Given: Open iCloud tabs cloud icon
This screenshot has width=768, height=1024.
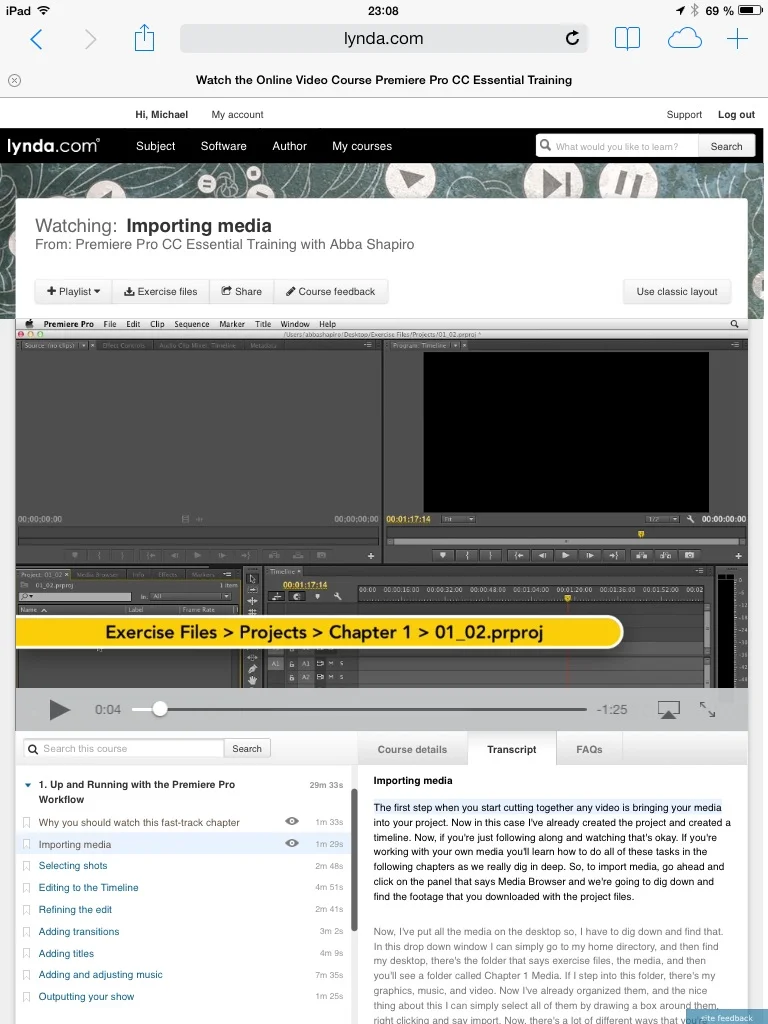Looking at the screenshot, I should click(684, 39).
